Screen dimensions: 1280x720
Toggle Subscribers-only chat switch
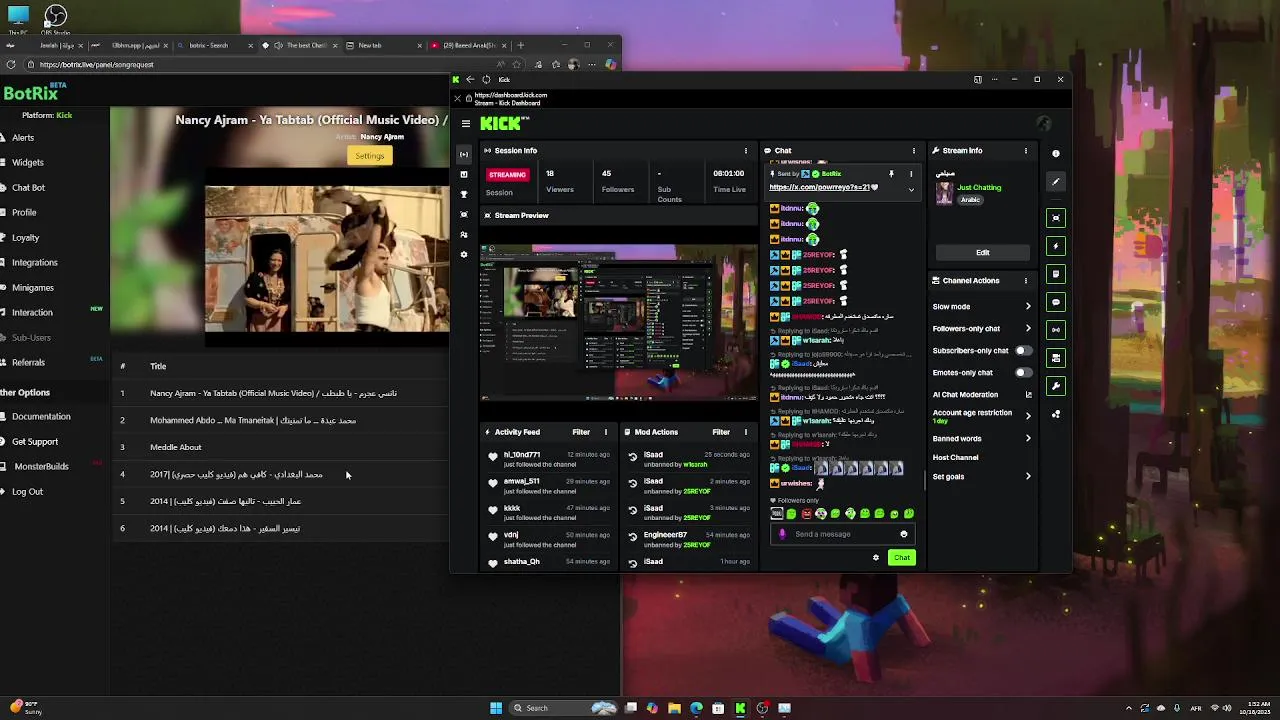pyautogui.click(x=1022, y=351)
